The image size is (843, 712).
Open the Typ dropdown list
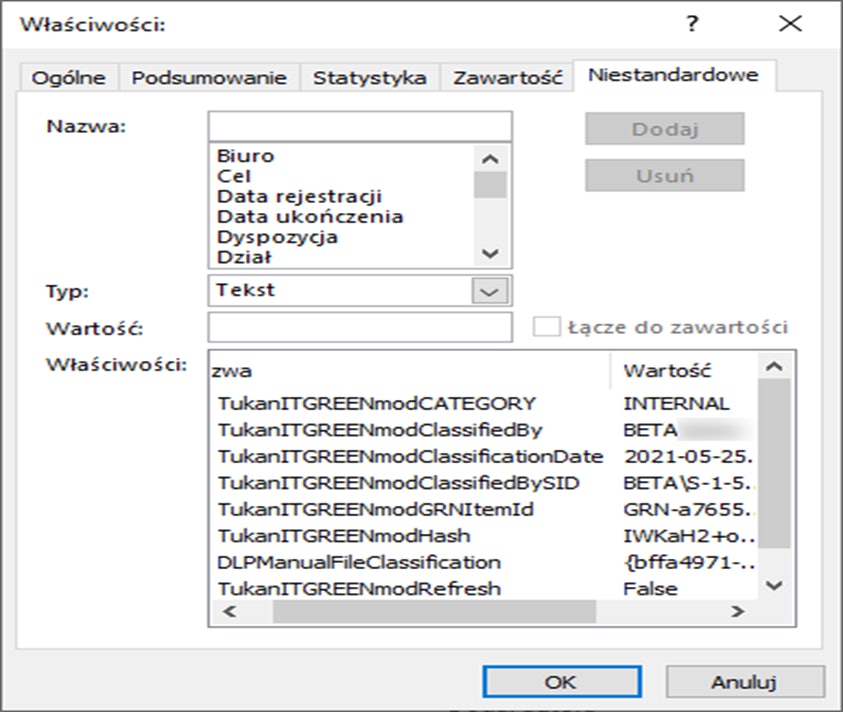click(489, 291)
